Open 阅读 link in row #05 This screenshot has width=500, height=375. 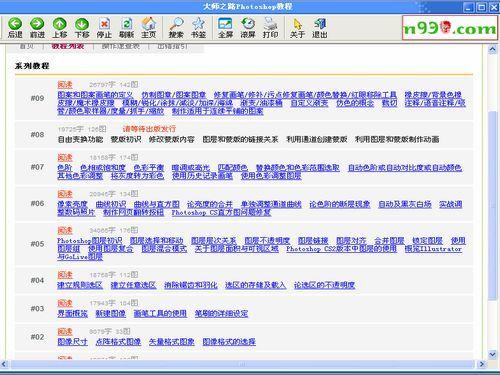point(65,230)
